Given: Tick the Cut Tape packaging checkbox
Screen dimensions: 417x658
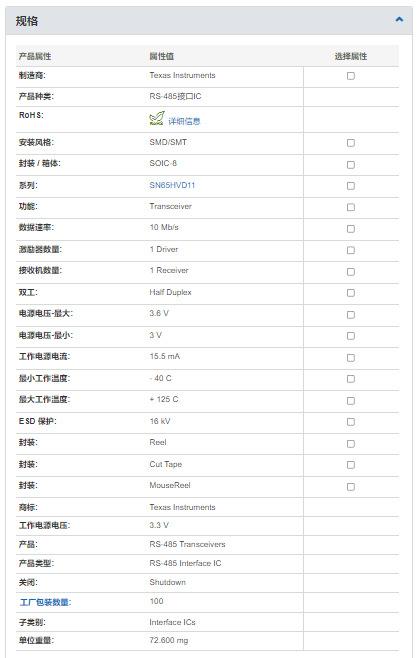Looking at the screenshot, I should point(351,465).
